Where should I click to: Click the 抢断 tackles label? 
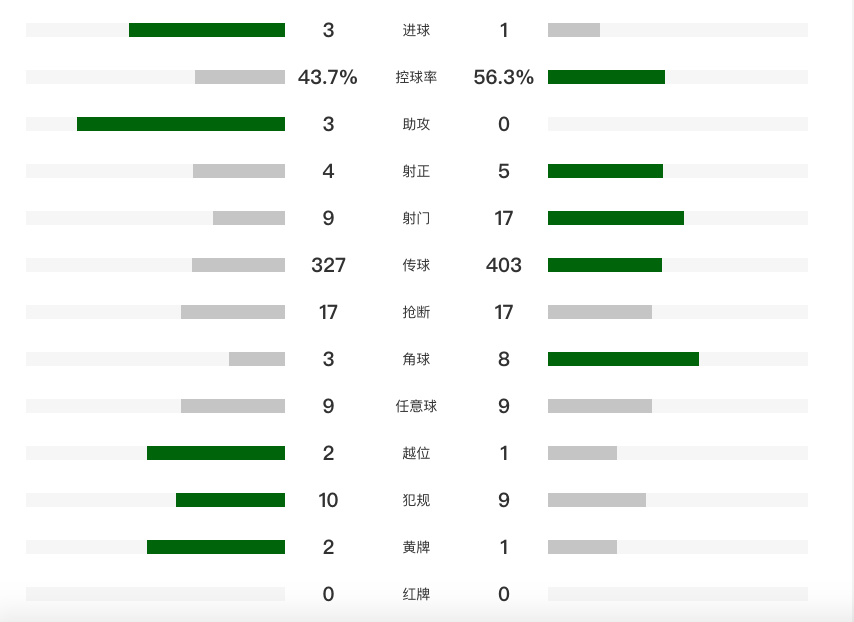pos(416,312)
